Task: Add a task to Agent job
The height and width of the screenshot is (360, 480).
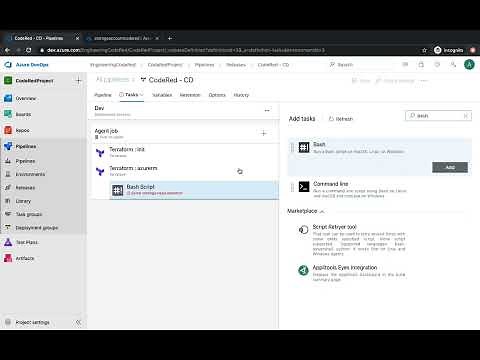Action: (264, 133)
